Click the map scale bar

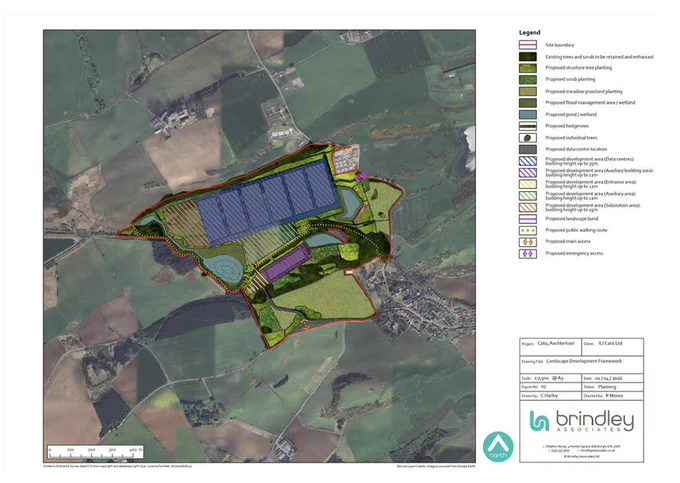click(x=95, y=452)
